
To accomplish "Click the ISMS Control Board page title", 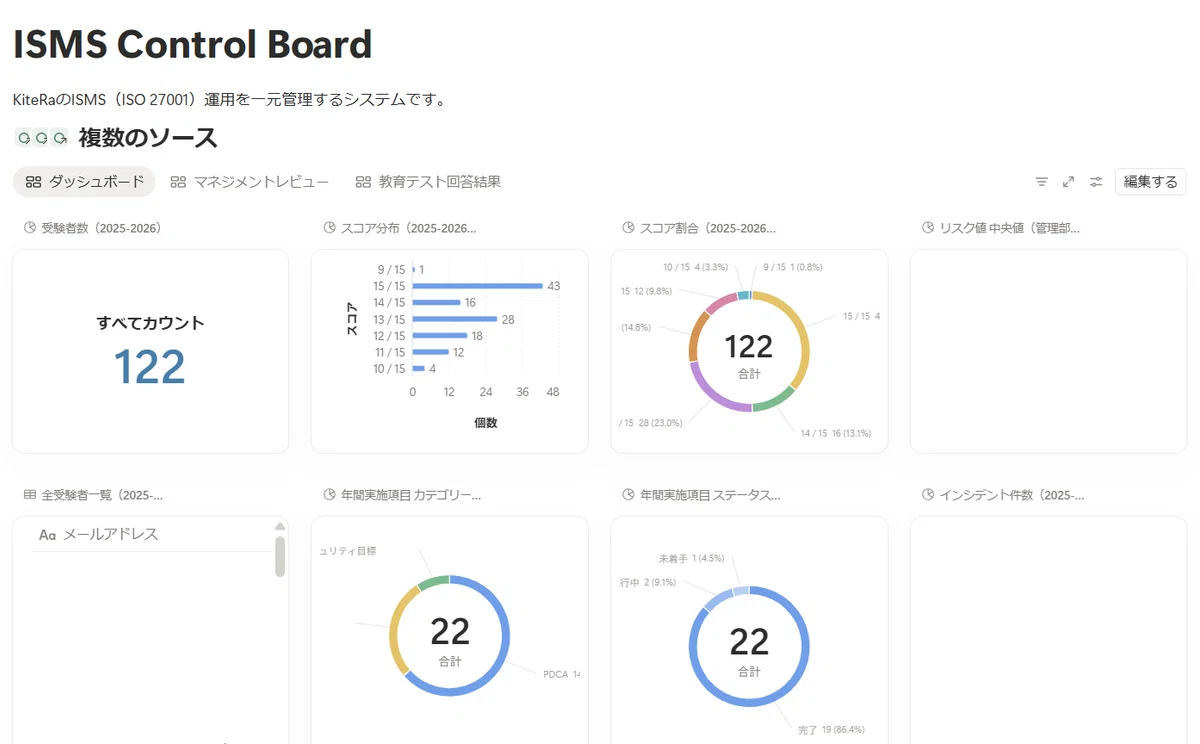I will click(192, 44).
